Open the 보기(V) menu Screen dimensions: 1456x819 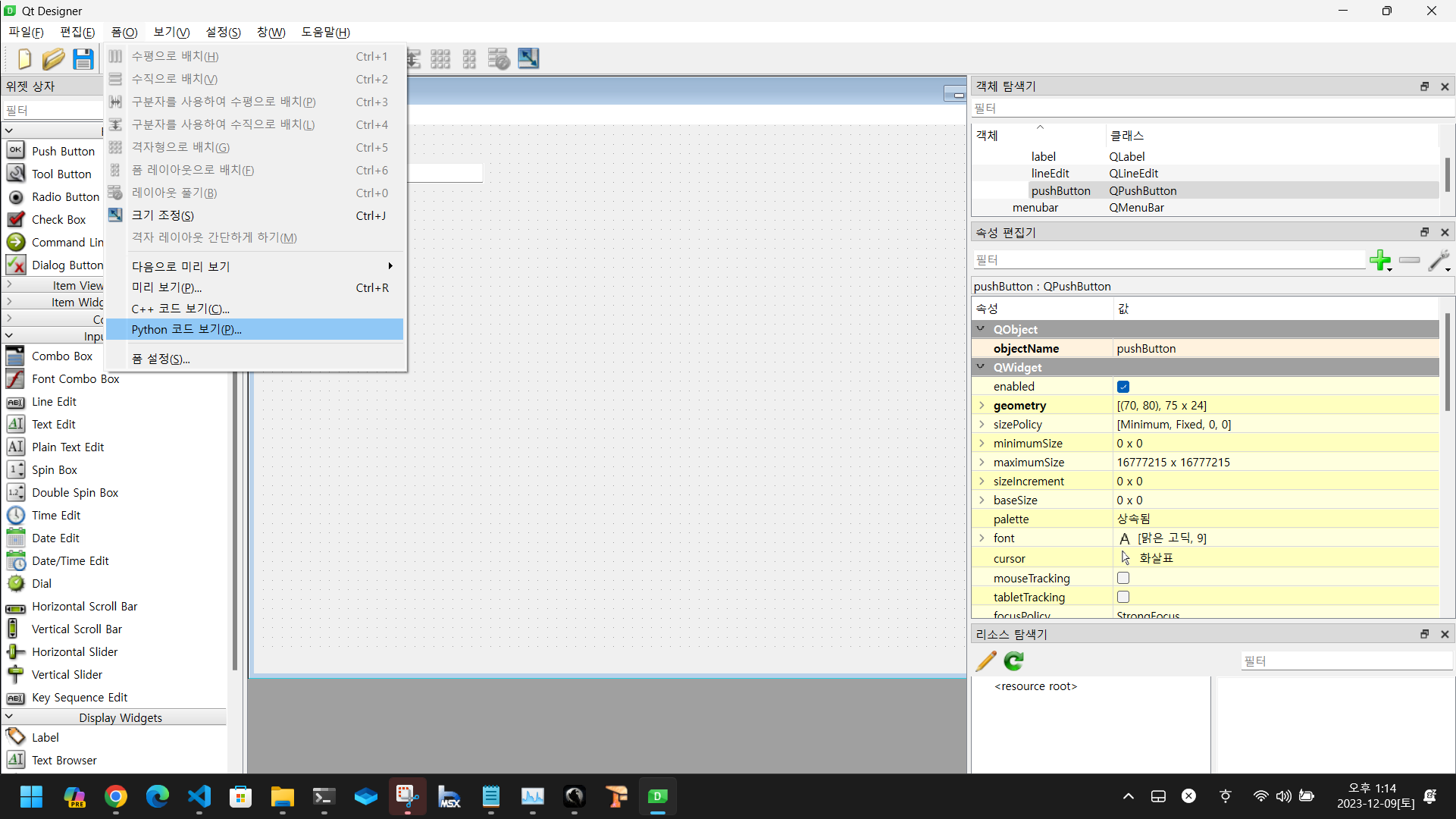pyautogui.click(x=171, y=32)
